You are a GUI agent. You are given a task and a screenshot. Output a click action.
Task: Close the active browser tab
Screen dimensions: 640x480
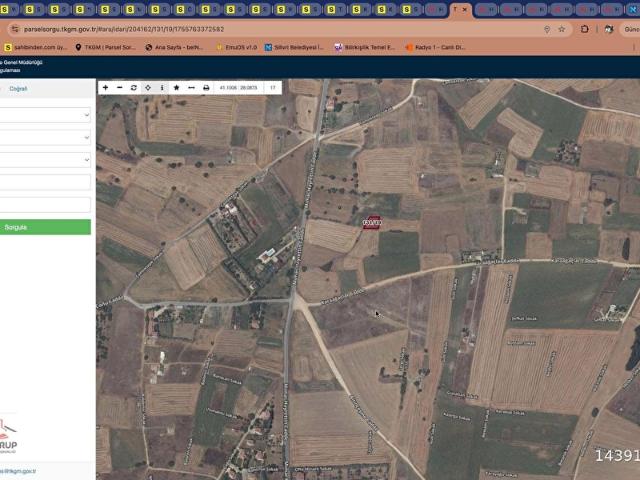pos(465,9)
